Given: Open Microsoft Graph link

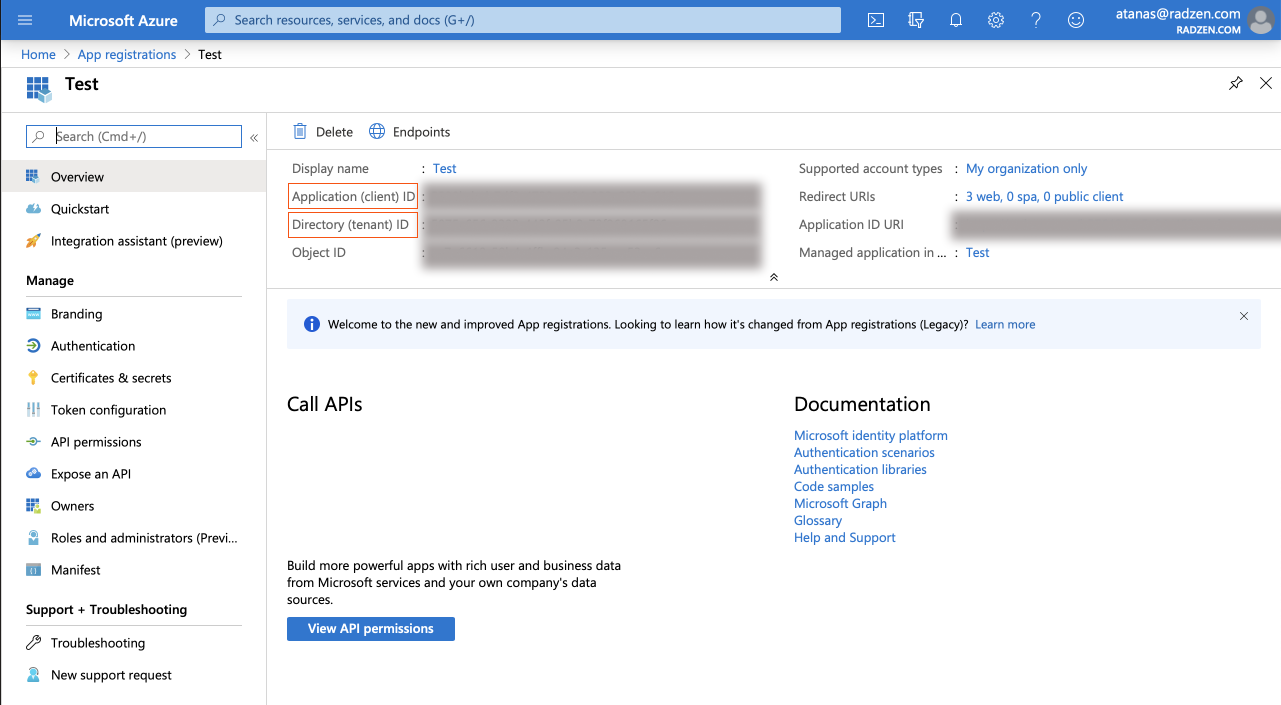Looking at the screenshot, I should [x=840, y=504].
